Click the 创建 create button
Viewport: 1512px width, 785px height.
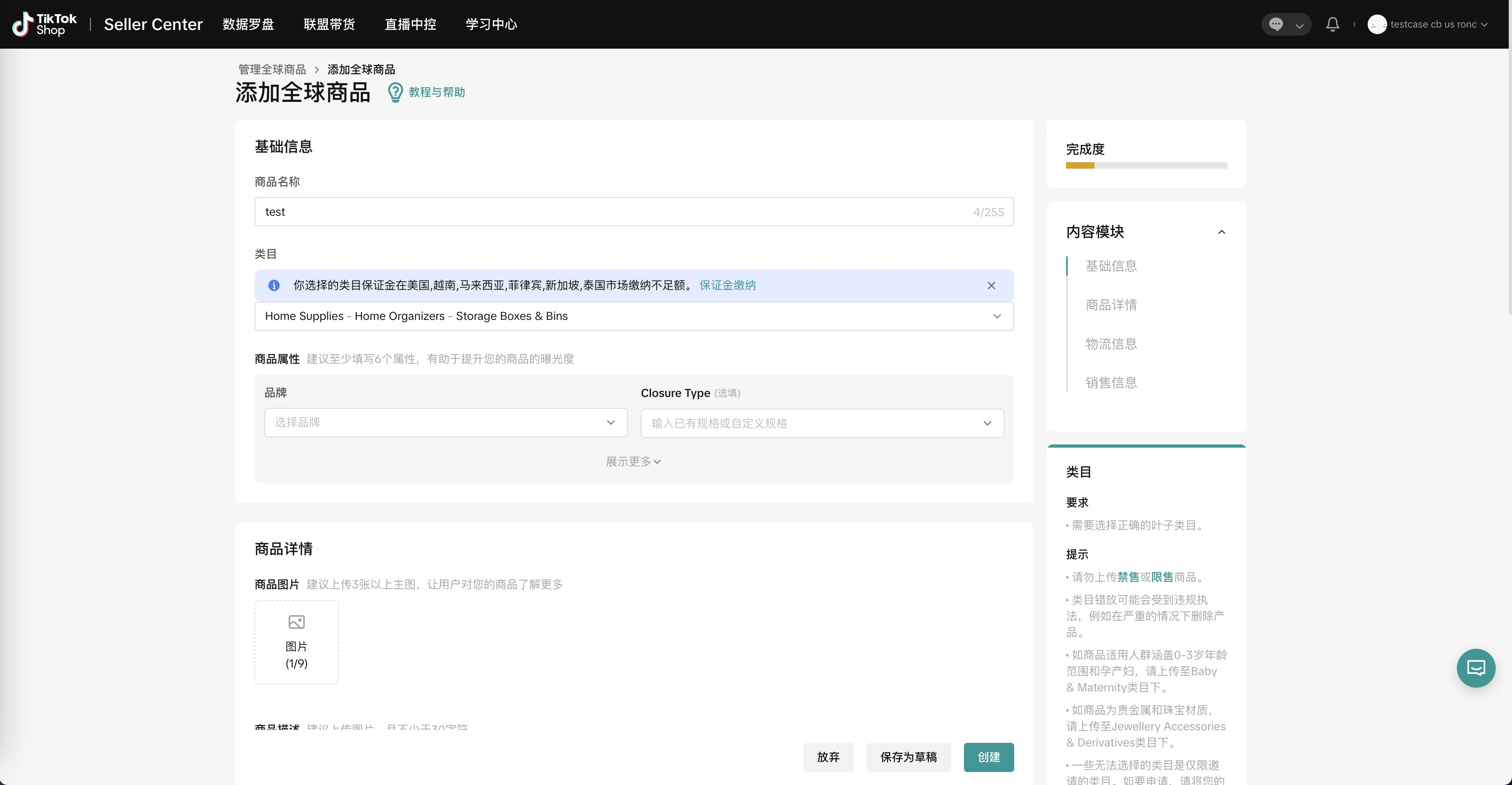point(988,757)
